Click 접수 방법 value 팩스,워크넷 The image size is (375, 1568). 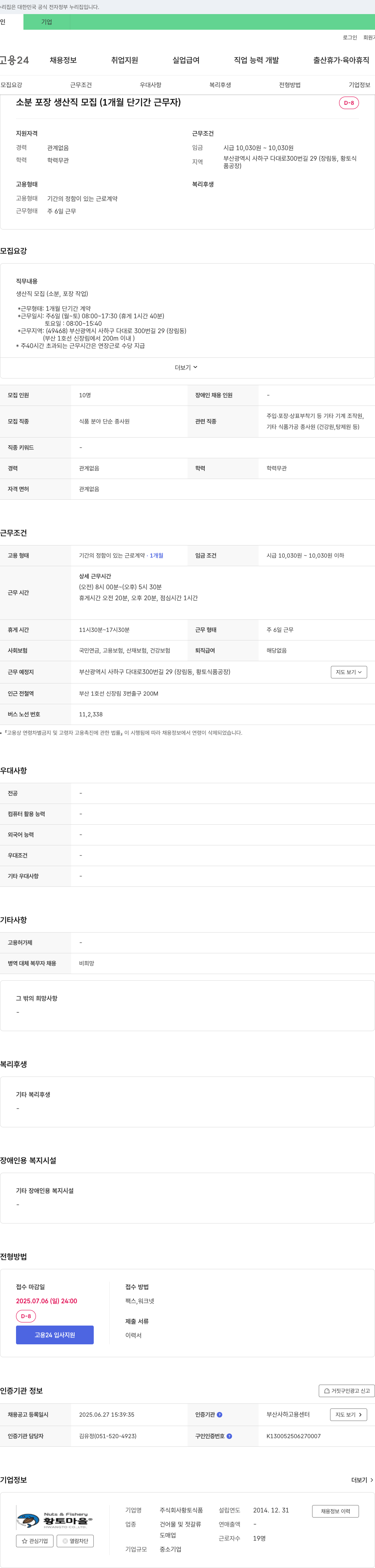(x=140, y=1301)
